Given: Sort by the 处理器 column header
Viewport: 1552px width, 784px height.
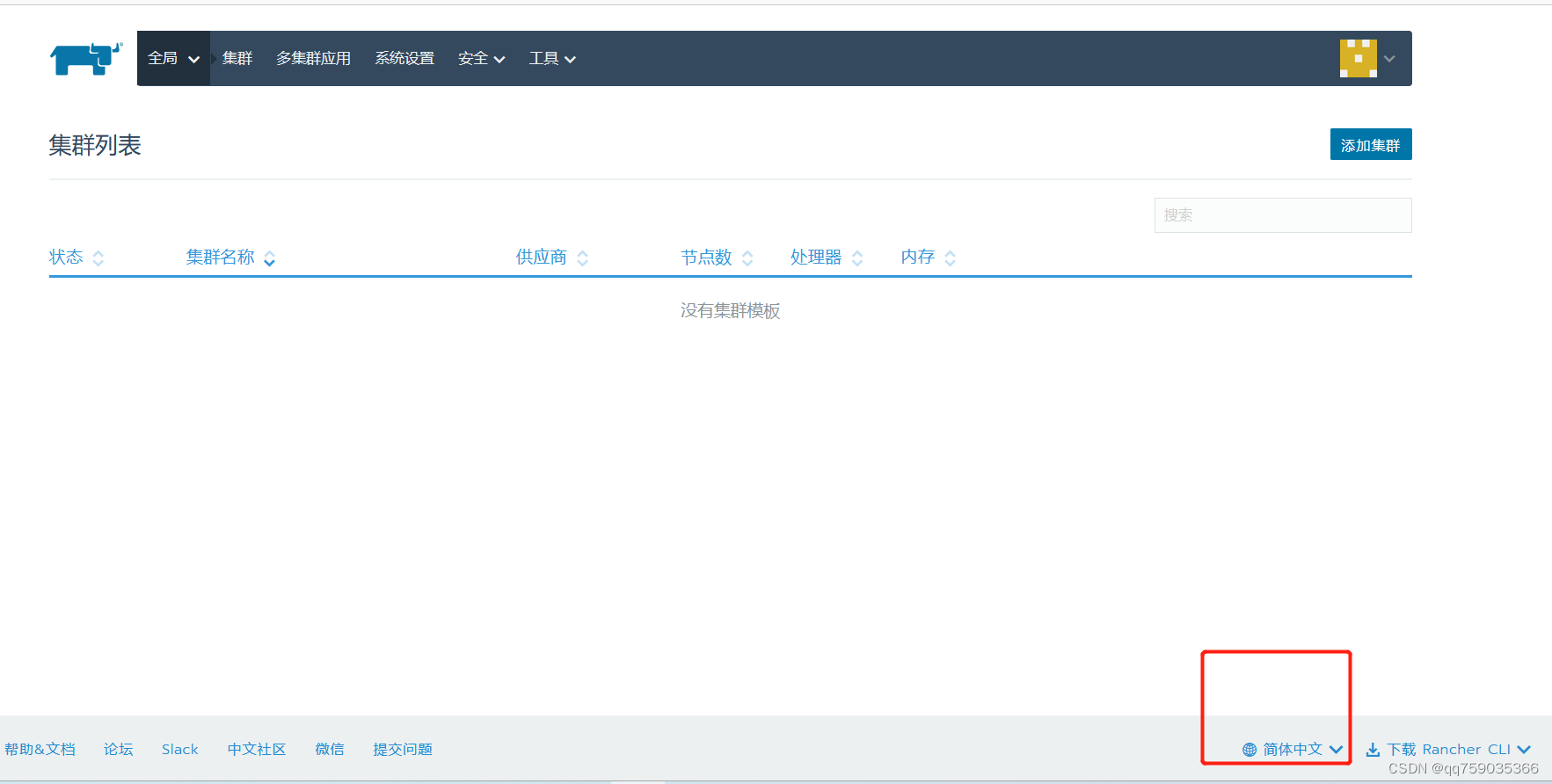Looking at the screenshot, I should (827, 258).
